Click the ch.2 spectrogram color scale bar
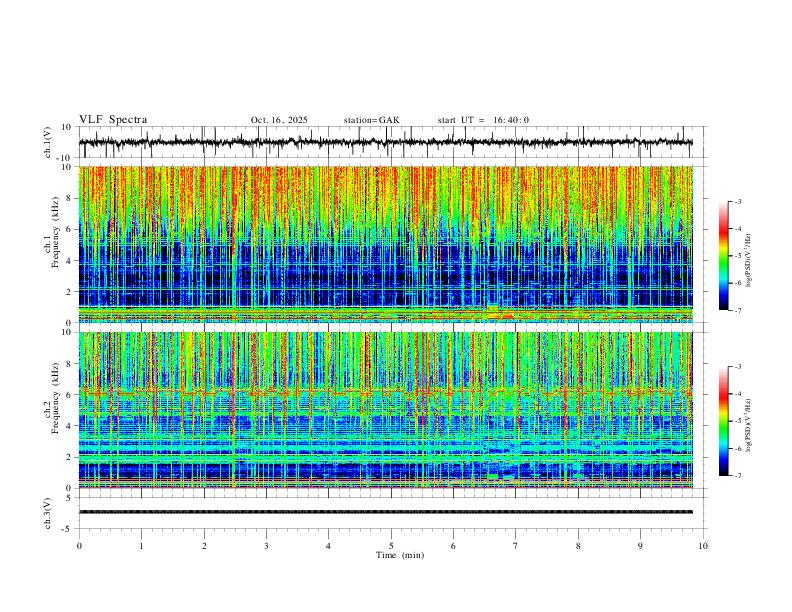The width and height of the screenshot is (792, 612). 723,421
